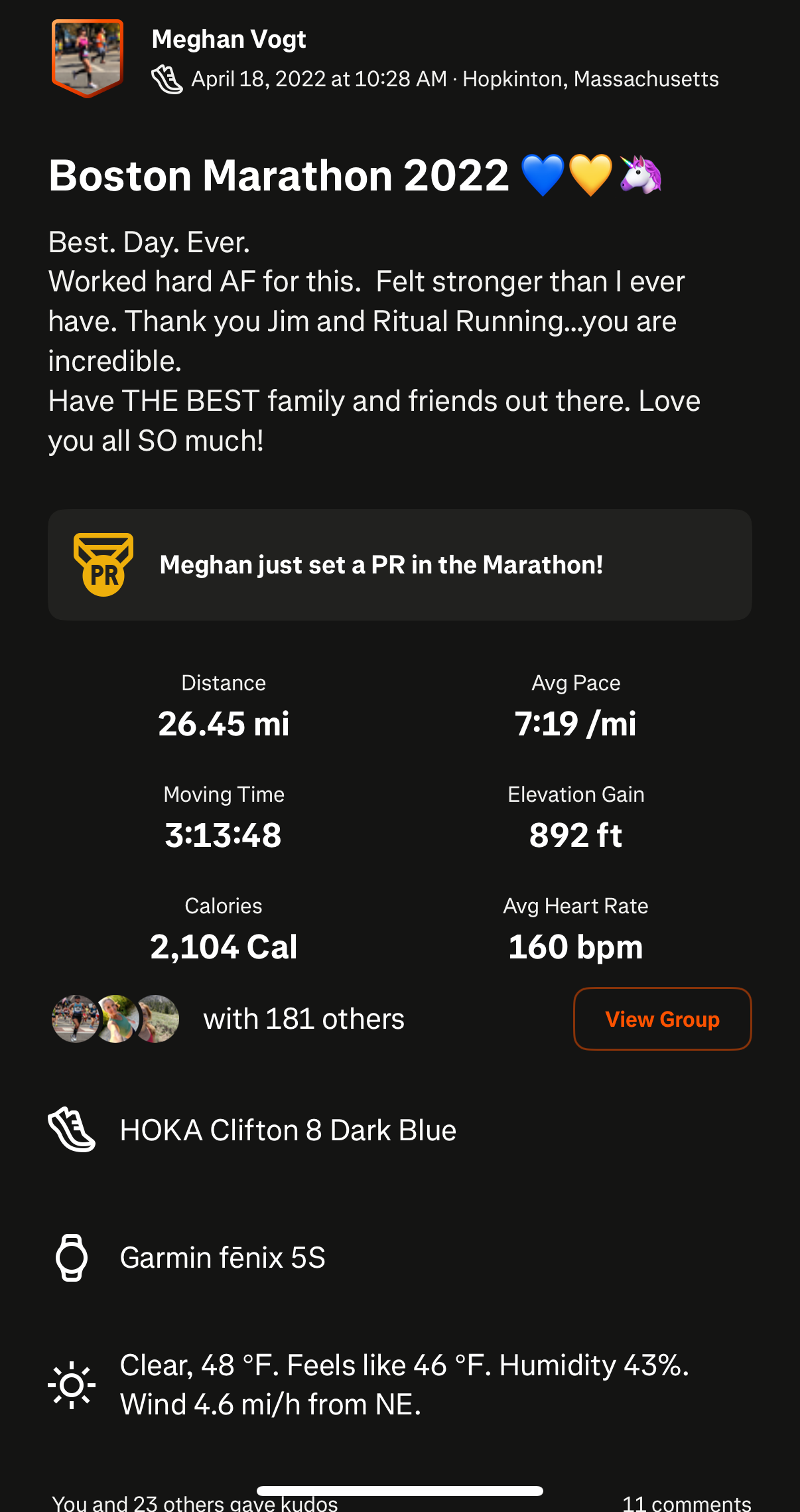Tap the second group member avatar

(117, 1019)
